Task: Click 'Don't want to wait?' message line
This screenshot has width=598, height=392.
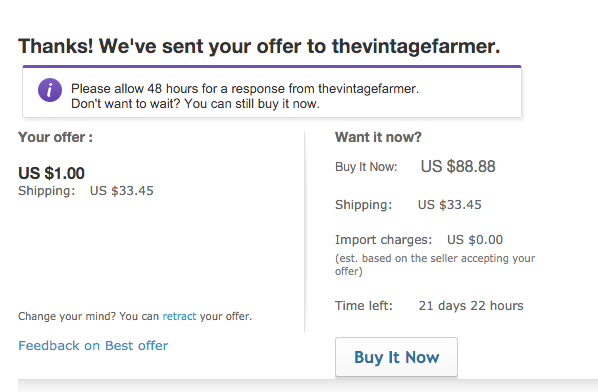Action: [195, 104]
